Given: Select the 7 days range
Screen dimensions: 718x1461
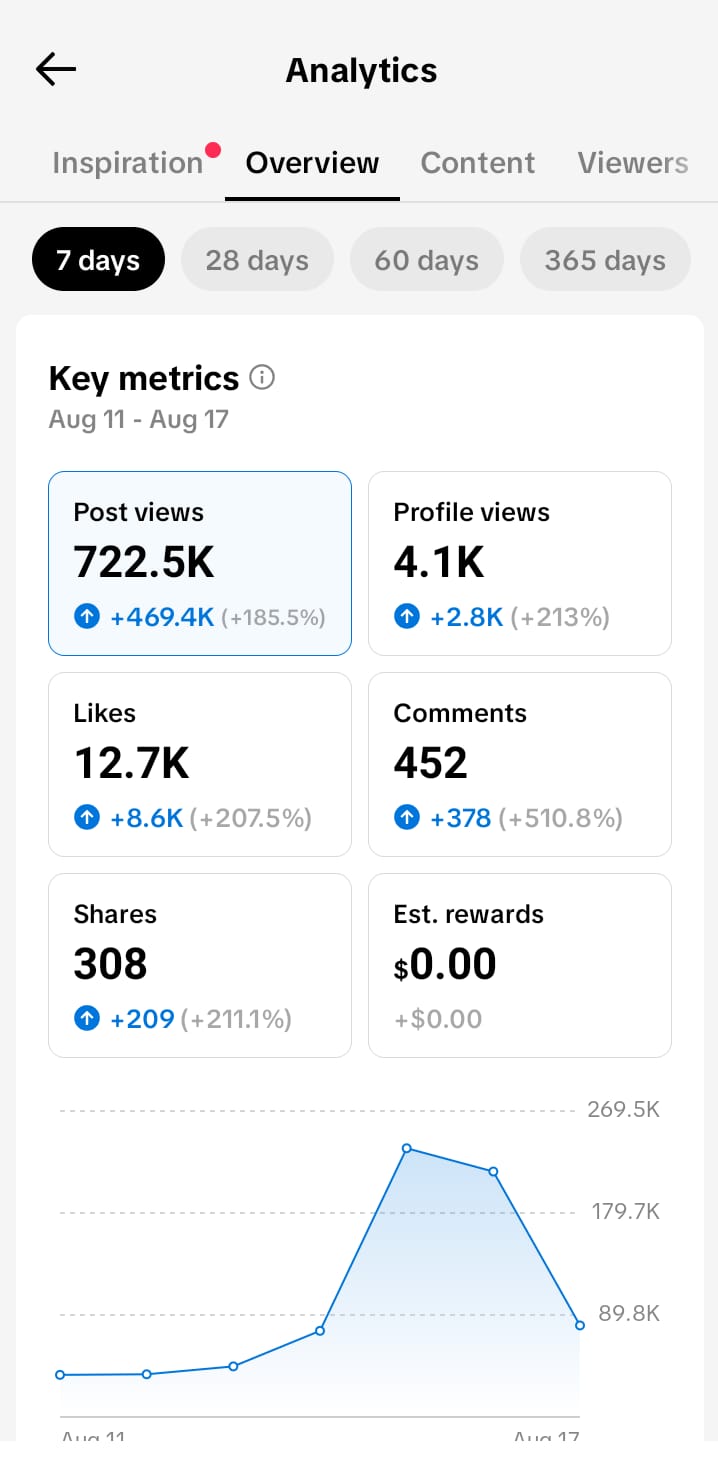Looking at the screenshot, I should point(98,260).
